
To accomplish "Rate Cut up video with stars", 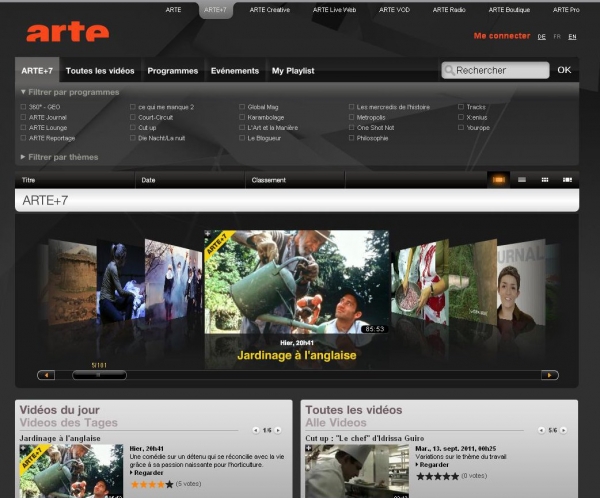I will tap(437, 476).
